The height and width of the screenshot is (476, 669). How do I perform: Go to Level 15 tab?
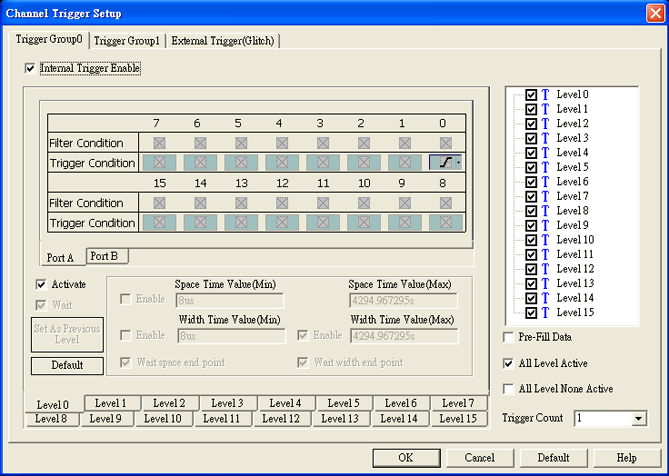pos(458,419)
